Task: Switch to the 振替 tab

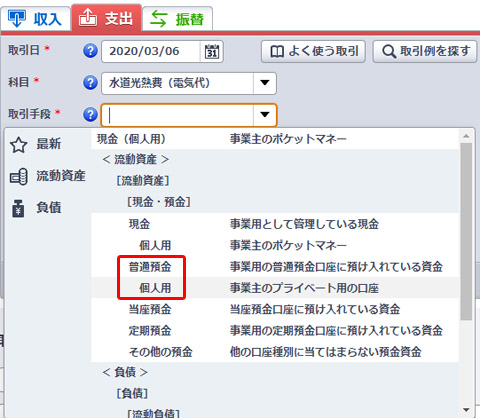Action: pyautogui.click(x=177, y=19)
